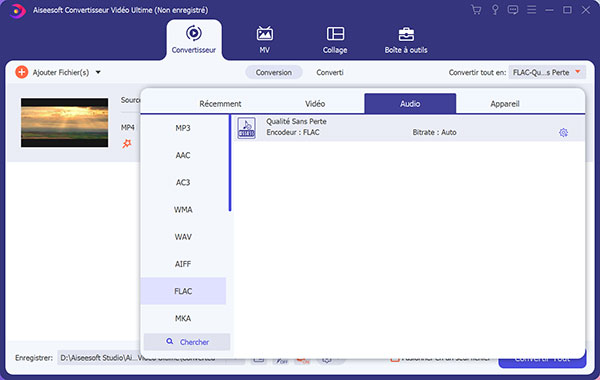600x380 pixels.
Task: Open the Convertisseur tab
Action: click(x=194, y=40)
